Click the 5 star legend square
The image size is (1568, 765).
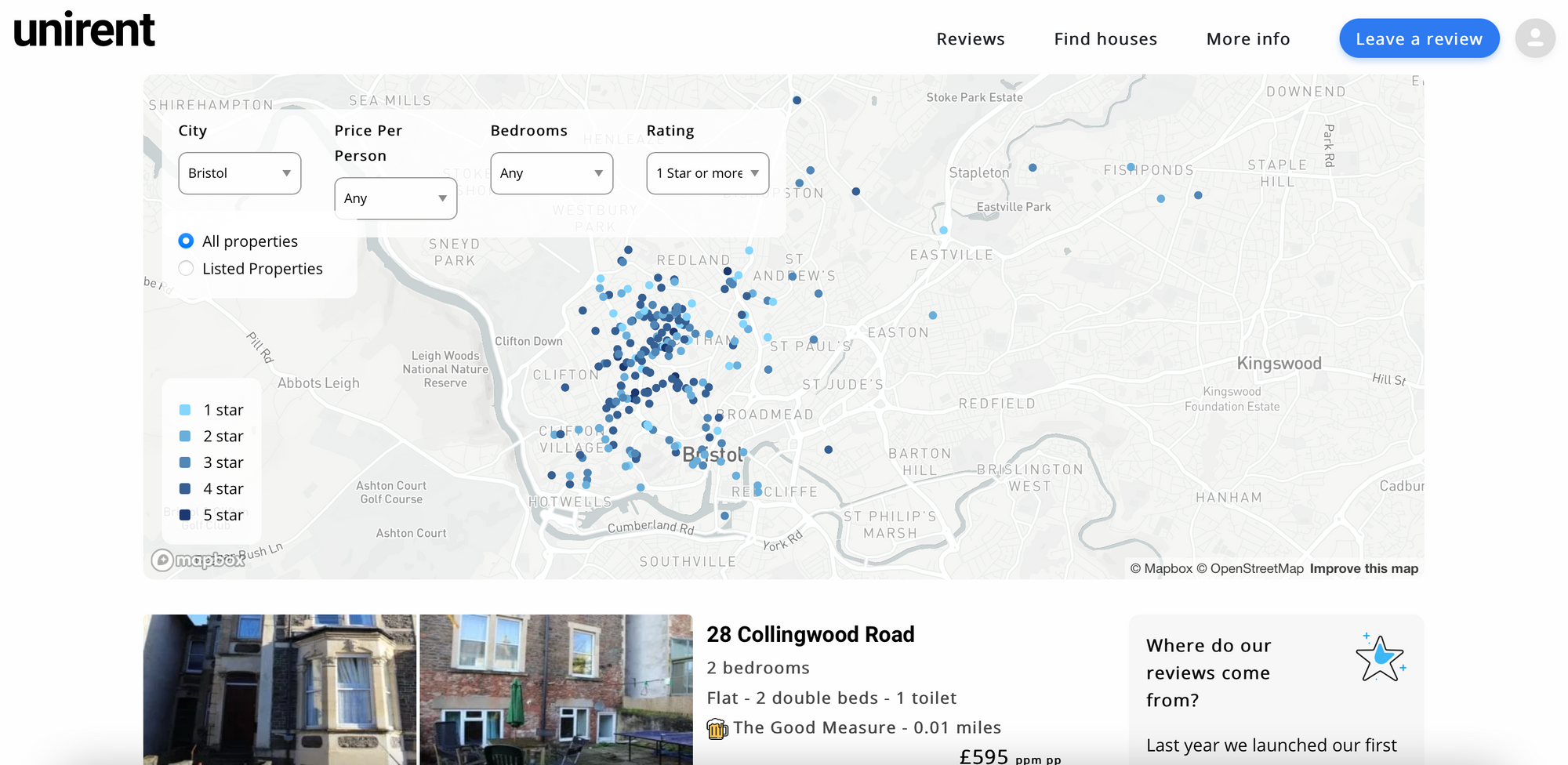[185, 515]
